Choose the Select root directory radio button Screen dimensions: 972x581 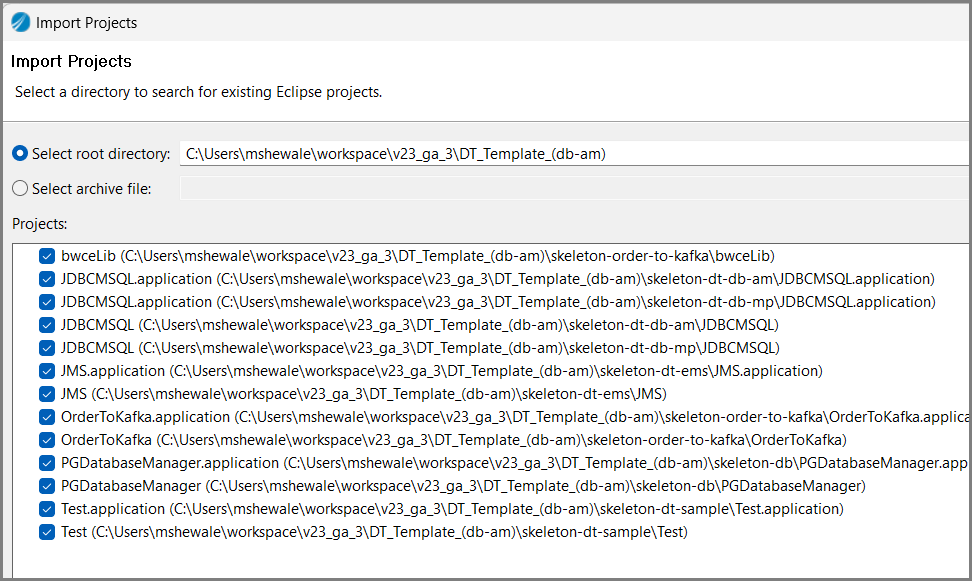click(20, 154)
